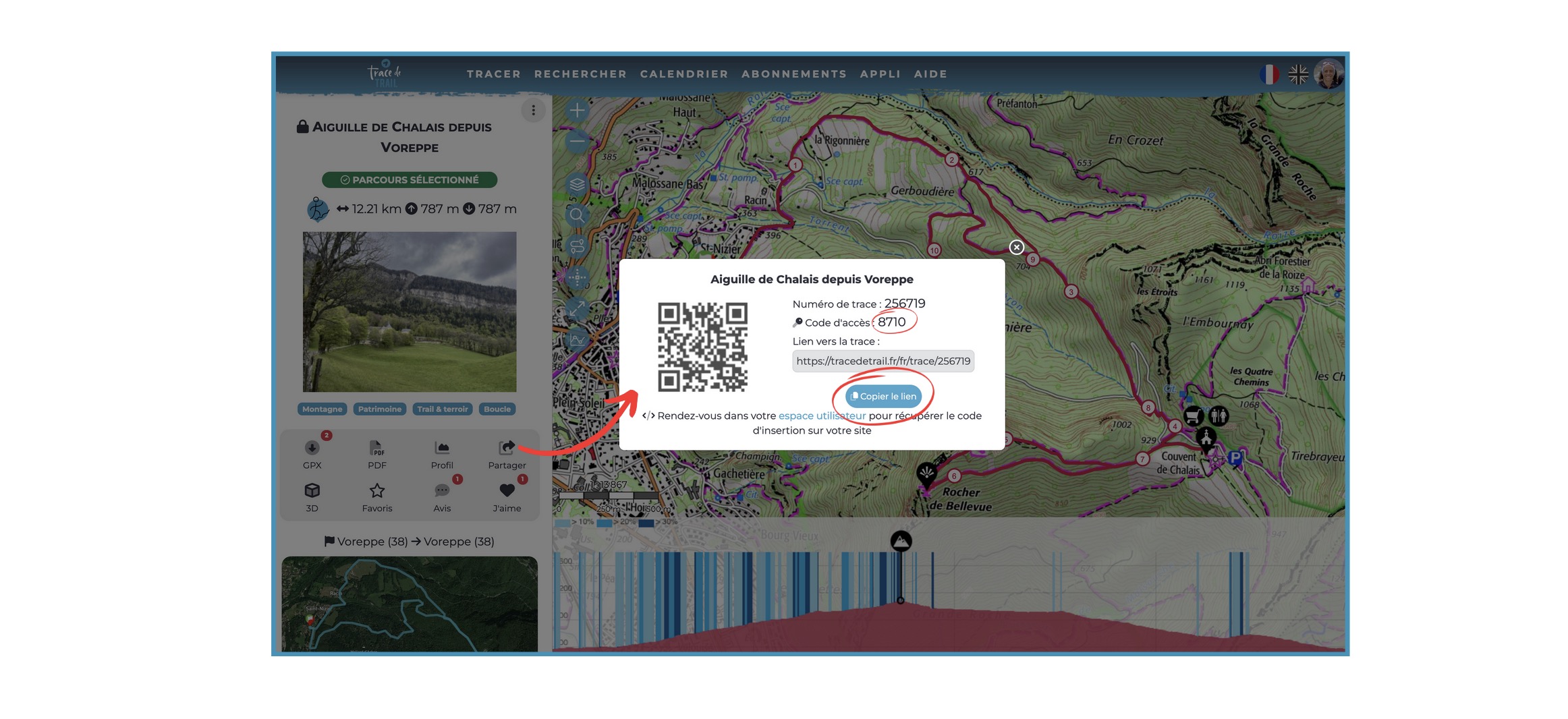Open the user profile avatar menu
The width and height of the screenshot is (1568, 719).
[x=1328, y=74]
